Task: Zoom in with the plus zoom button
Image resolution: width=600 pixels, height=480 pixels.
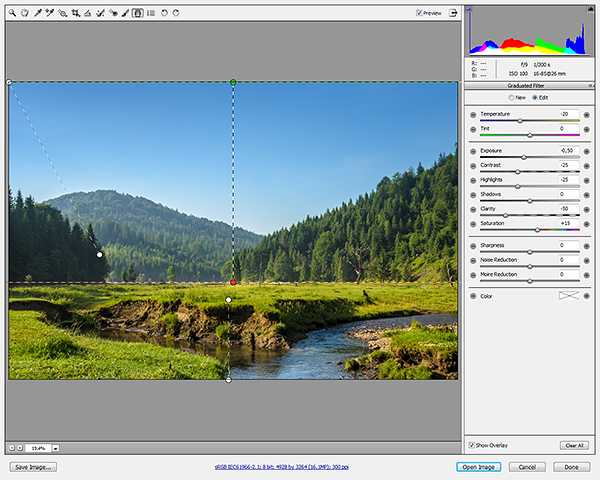Action: pos(20,448)
